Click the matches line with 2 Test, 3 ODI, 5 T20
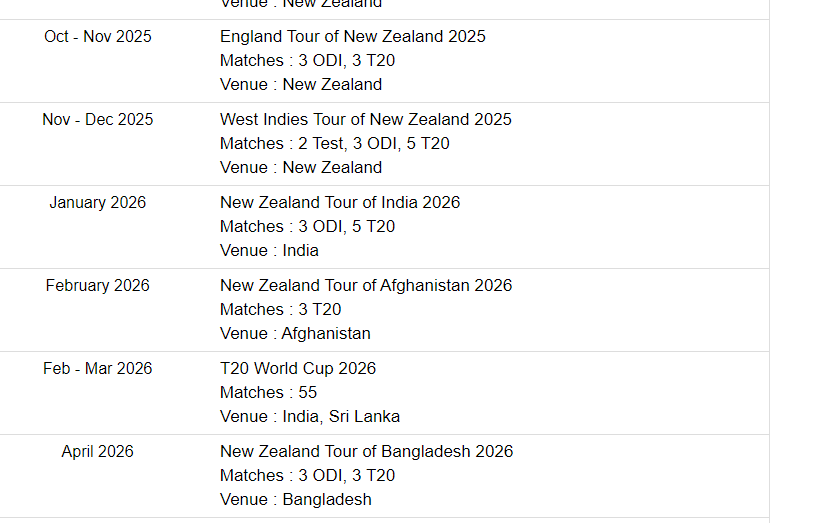 click(x=334, y=144)
